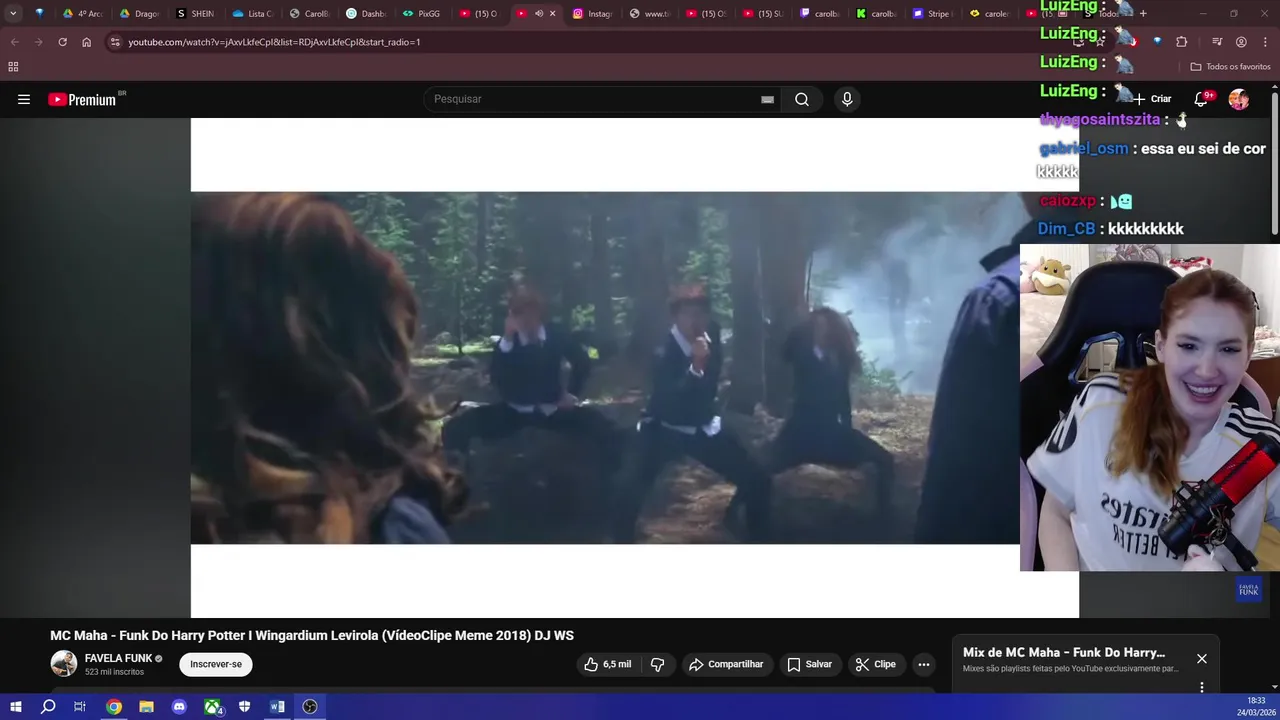Navigate back in Chrome
The width and height of the screenshot is (1280, 720).
point(14,42)
